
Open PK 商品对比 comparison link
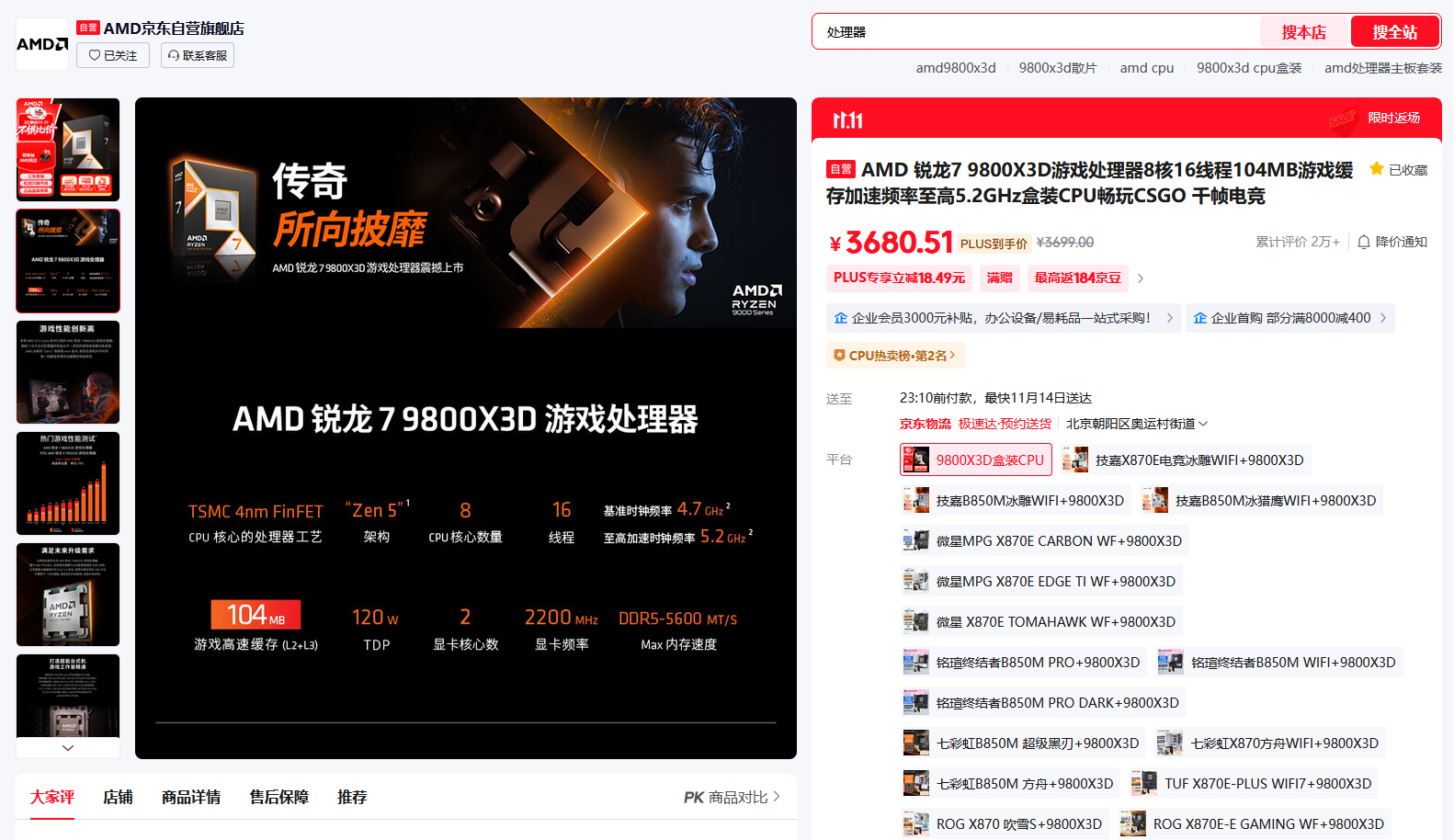click(x=732, y=797)
